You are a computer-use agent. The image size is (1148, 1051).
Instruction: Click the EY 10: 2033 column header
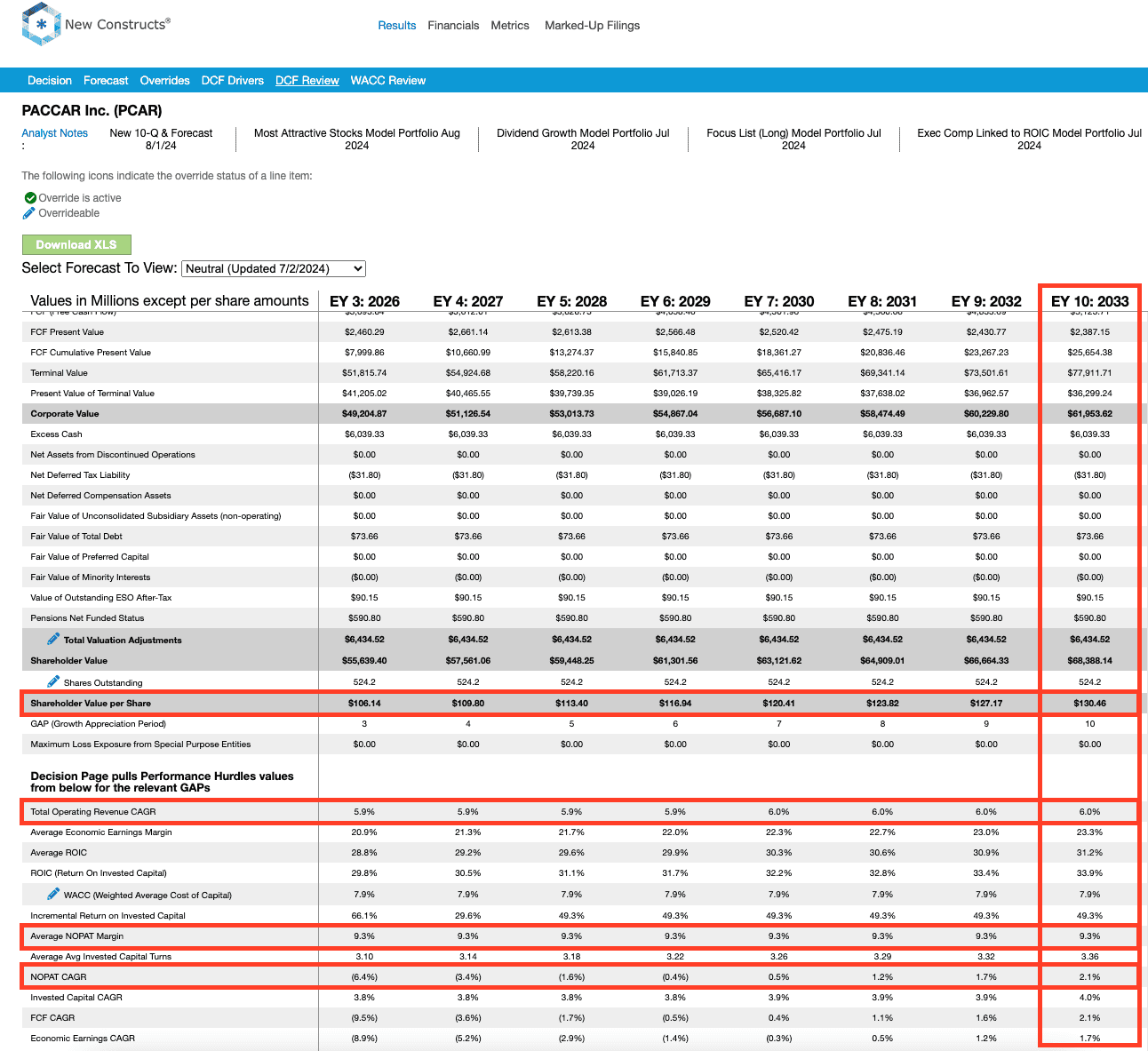point(1089,301)
